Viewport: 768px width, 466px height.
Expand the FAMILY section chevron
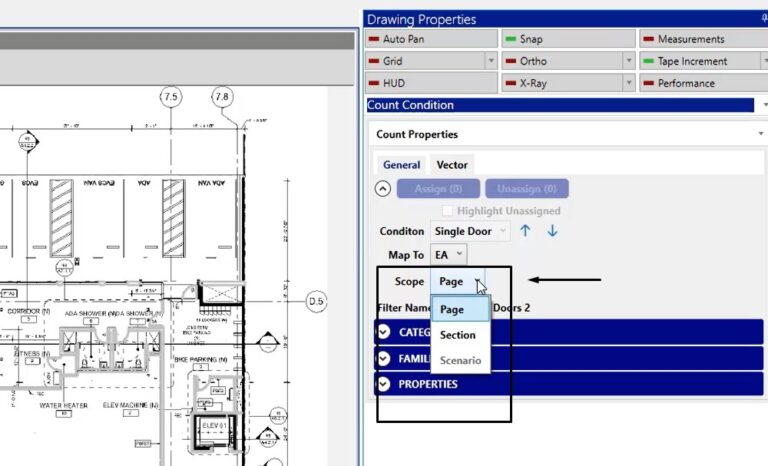coord(384,359)
